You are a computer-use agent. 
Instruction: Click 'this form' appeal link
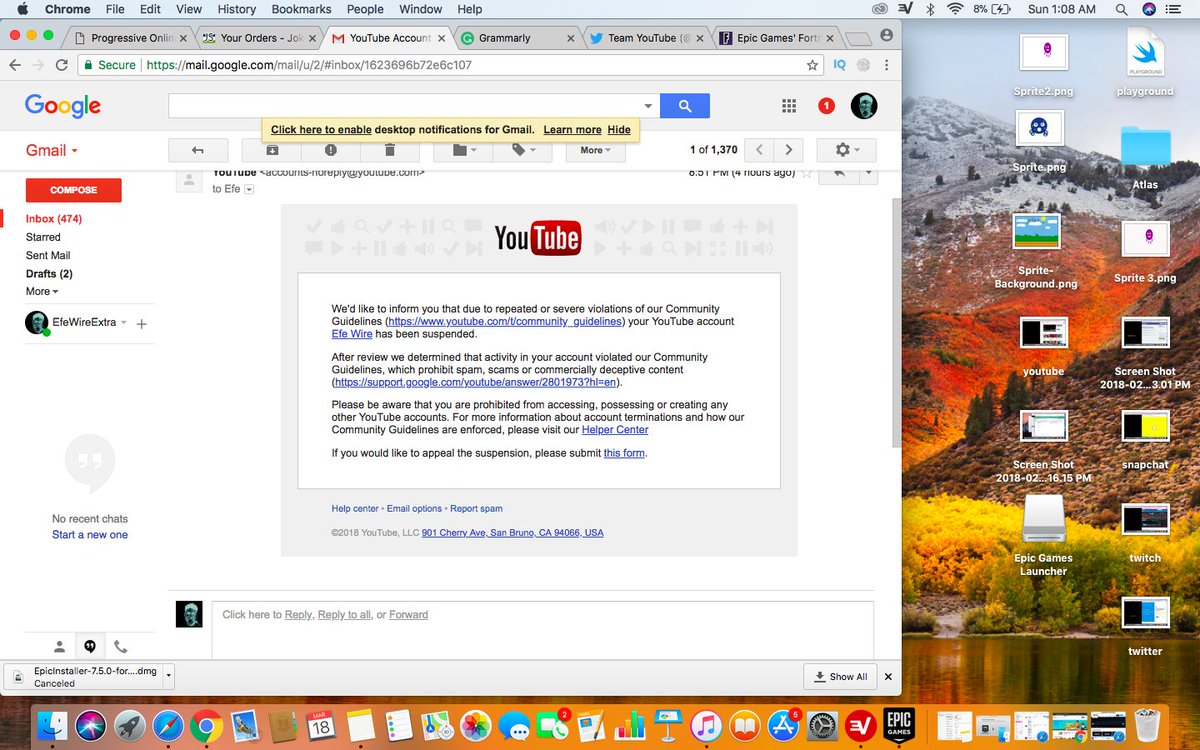click(x=624, y=453)
